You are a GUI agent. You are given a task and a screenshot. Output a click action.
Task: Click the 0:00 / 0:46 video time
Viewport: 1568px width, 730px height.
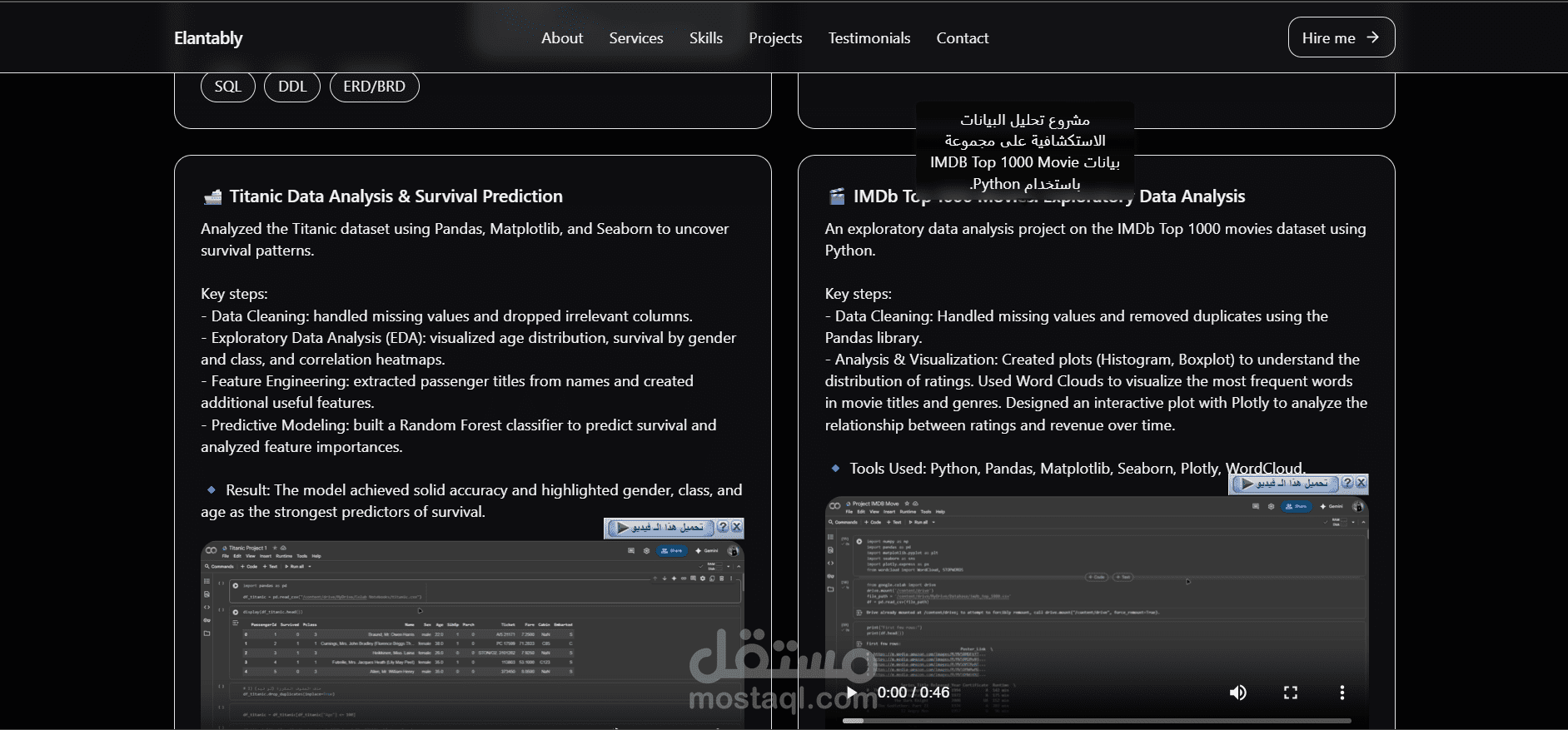click(x=913, y=693)
